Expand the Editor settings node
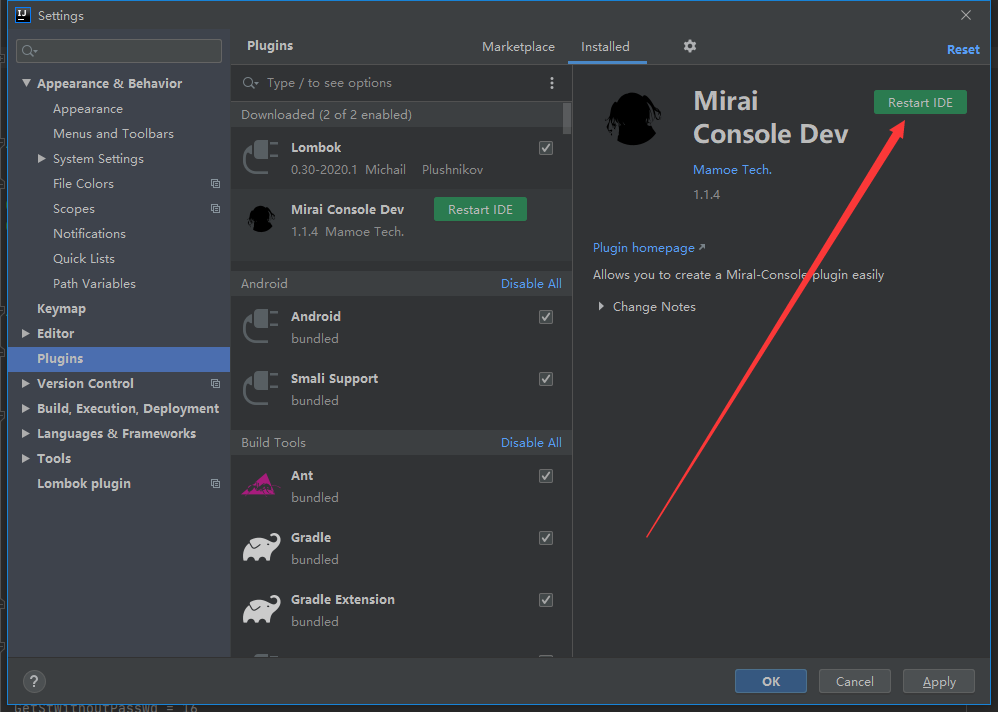This screenshot has height=712, width=998. 25,333
